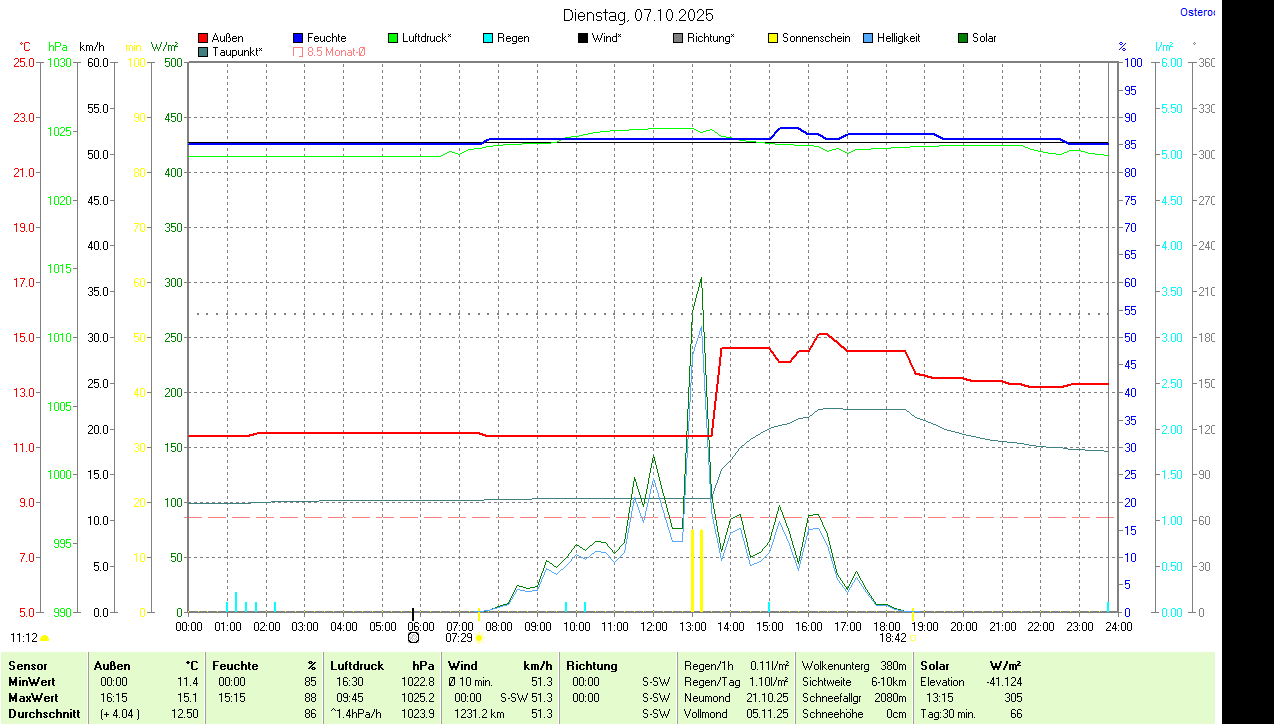
Task: Click the sunset icon next to 18:42
Action: 912,637
